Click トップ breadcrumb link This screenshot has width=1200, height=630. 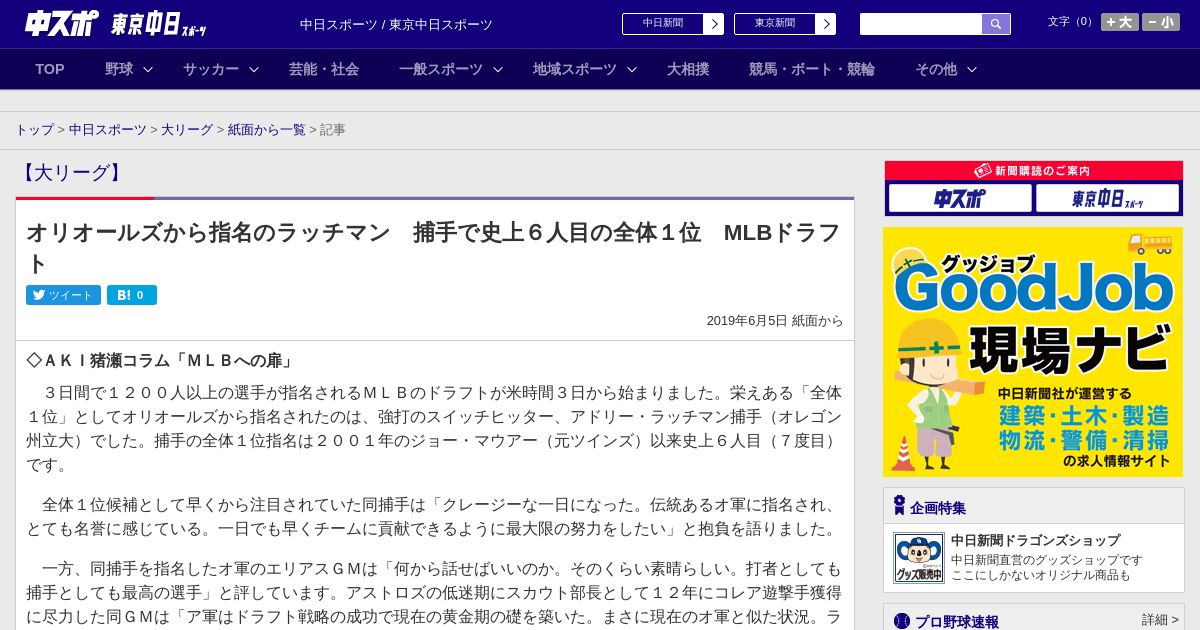coord(35,130)
